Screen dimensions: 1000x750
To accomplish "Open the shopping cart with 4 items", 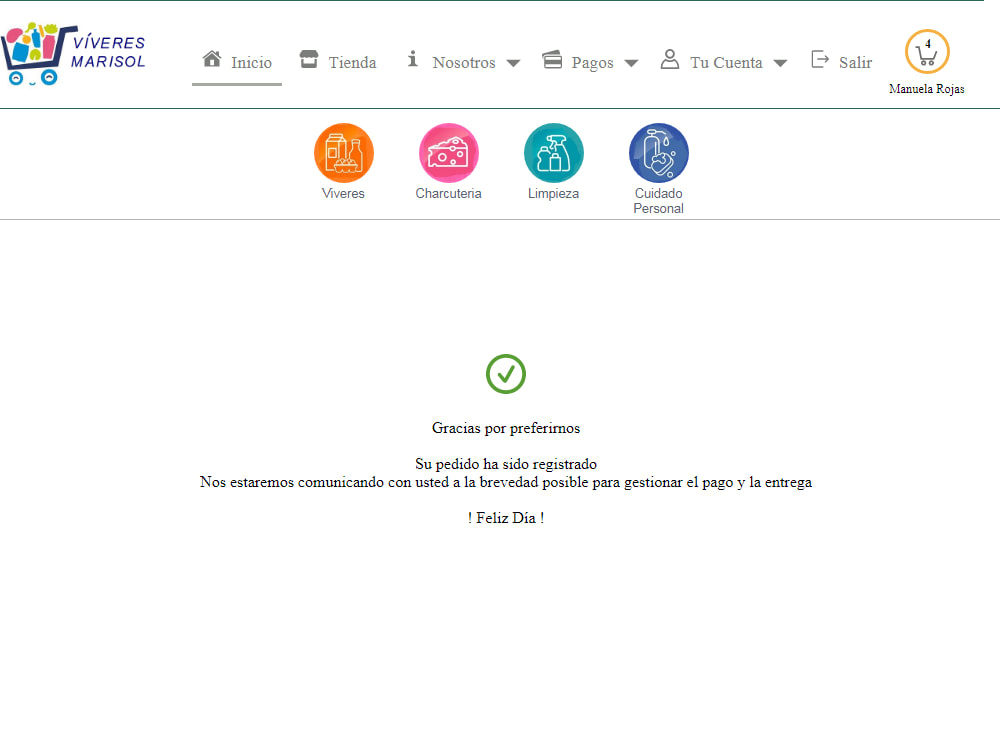I will click(927, 52).
